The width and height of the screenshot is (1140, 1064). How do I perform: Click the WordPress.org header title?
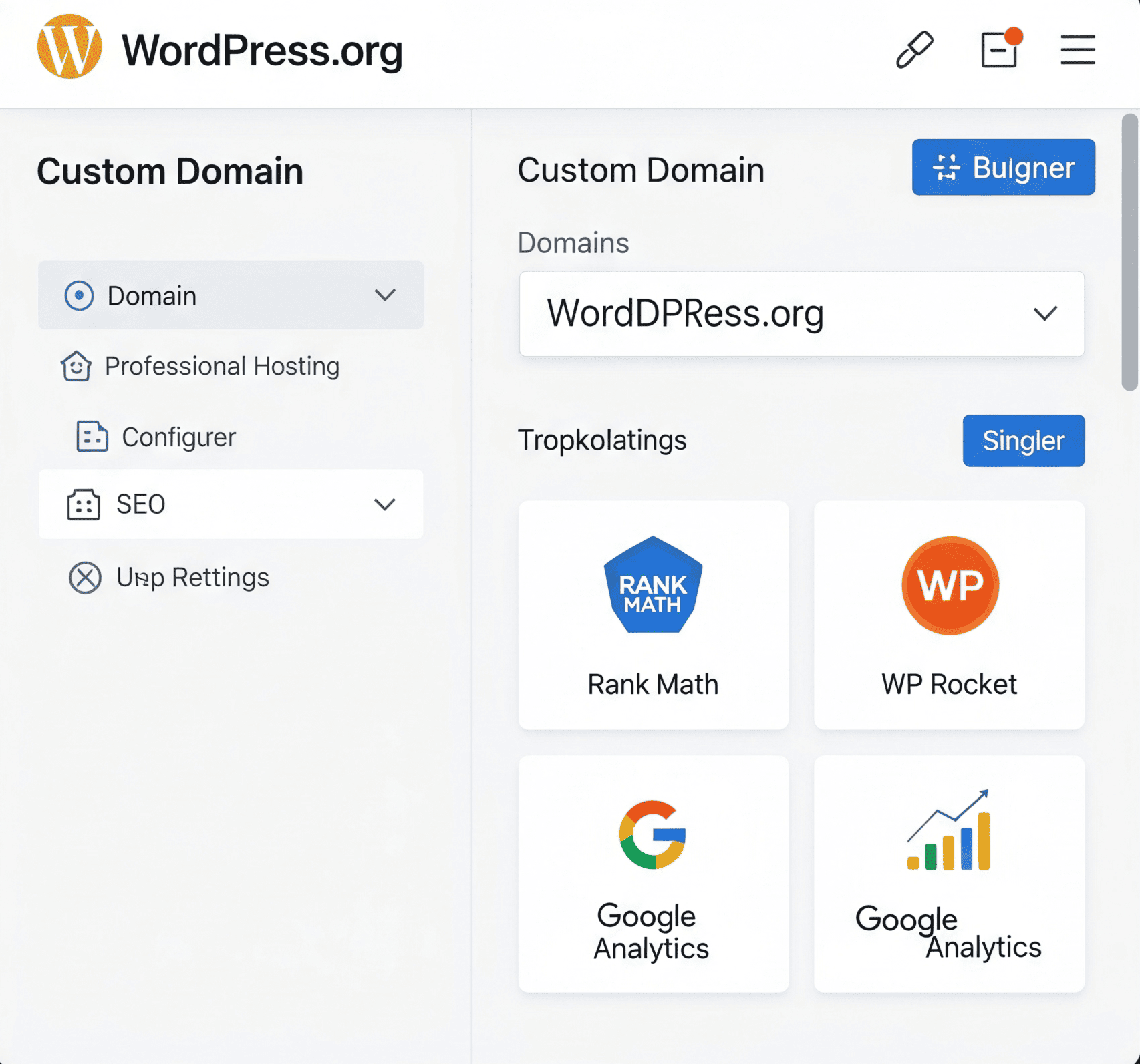[x=262, y=50]
